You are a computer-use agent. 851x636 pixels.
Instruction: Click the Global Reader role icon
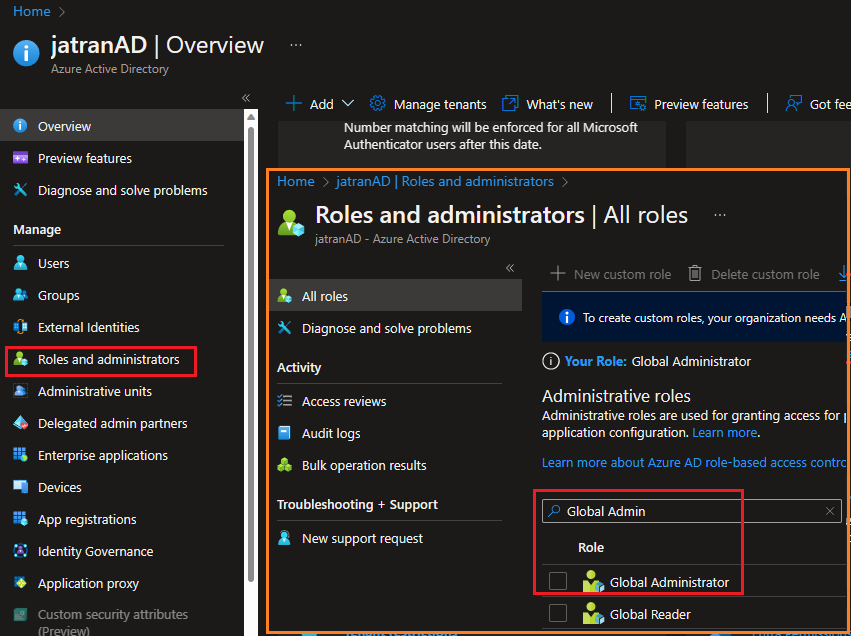click(x=593, y=614)
